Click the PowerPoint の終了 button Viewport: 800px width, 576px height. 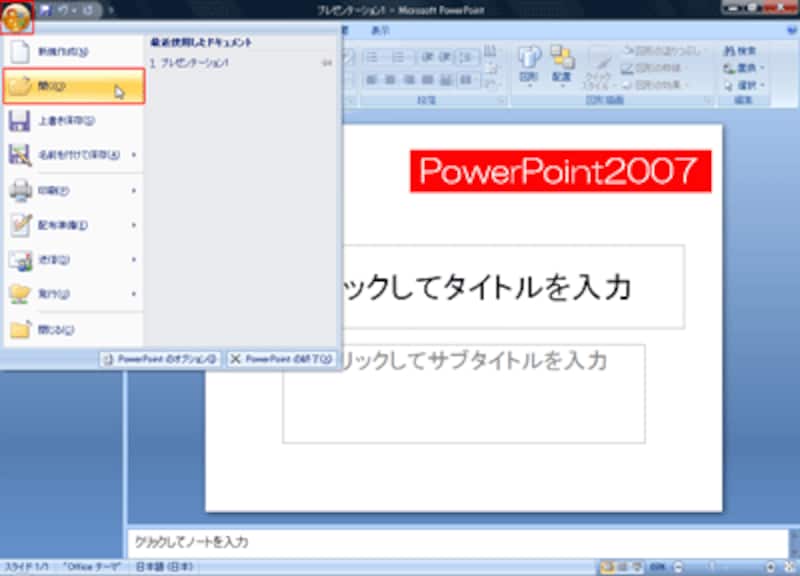281,359
